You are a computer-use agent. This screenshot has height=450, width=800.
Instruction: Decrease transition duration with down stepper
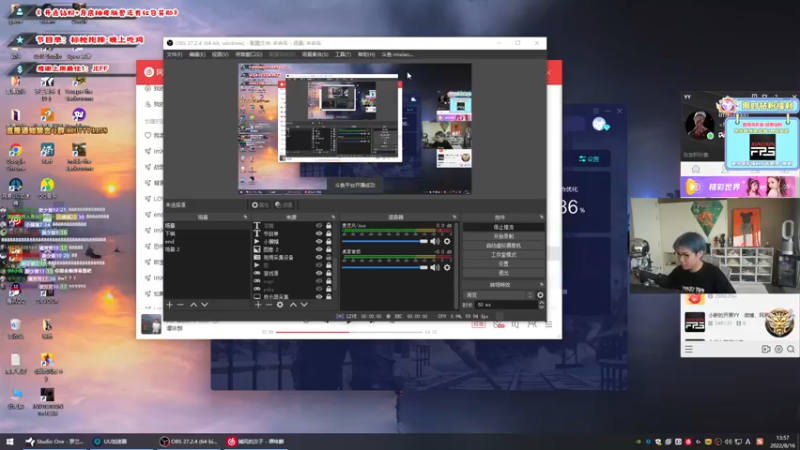[541, 307]
